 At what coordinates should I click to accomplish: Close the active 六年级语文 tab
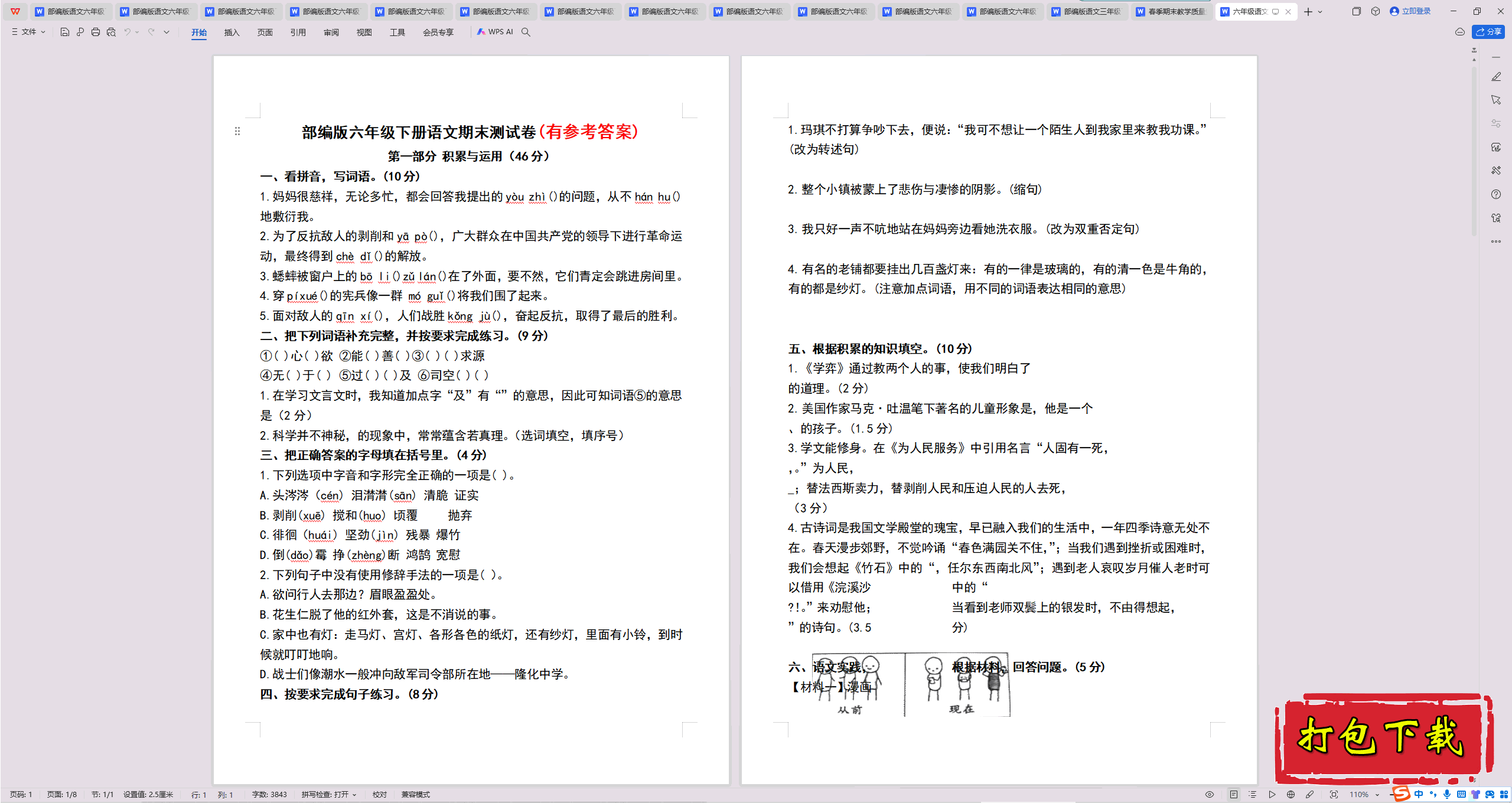pyautogui.click(x=1288, y=11)
